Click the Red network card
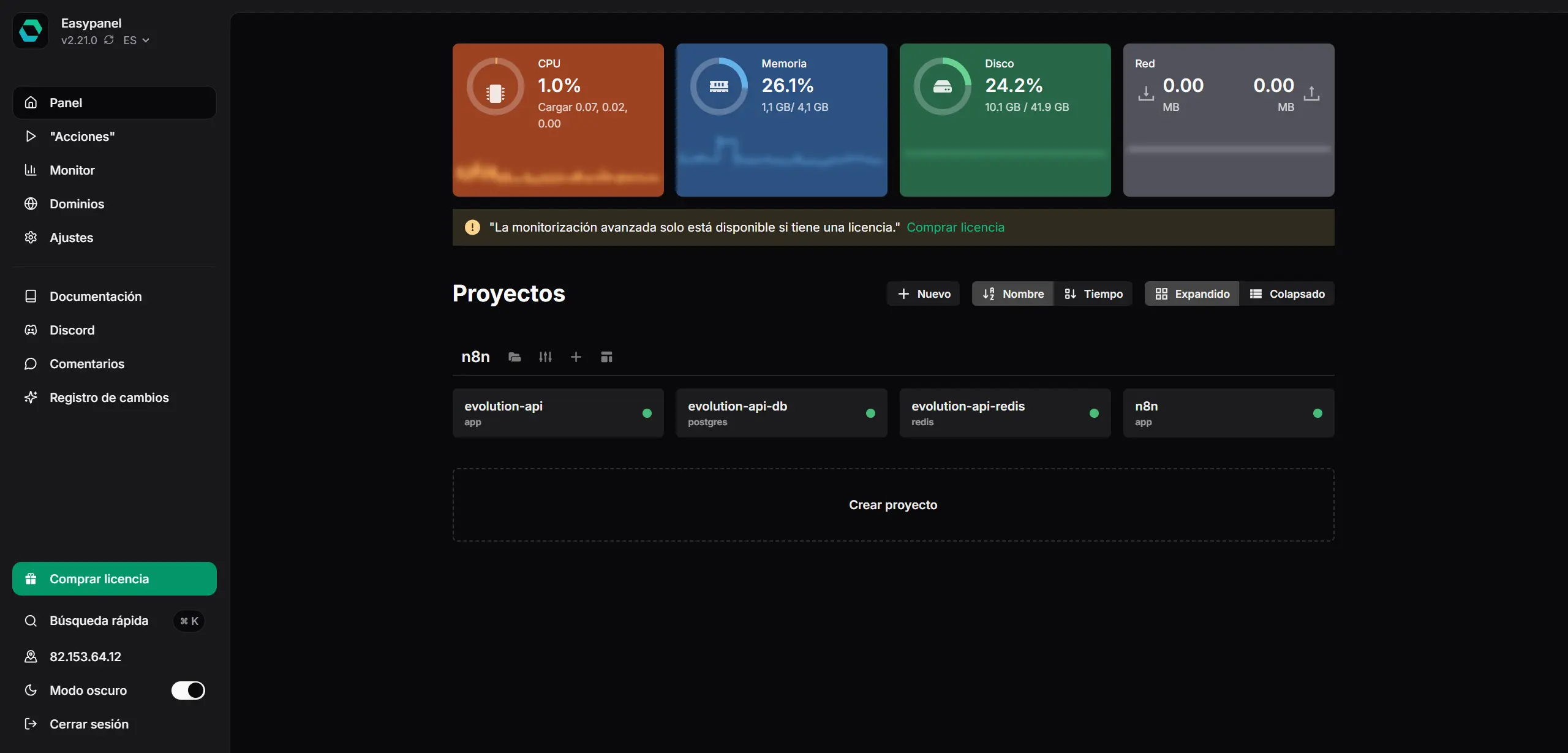The width and height of the screenshot is (1568, 753). (1228, 119)
